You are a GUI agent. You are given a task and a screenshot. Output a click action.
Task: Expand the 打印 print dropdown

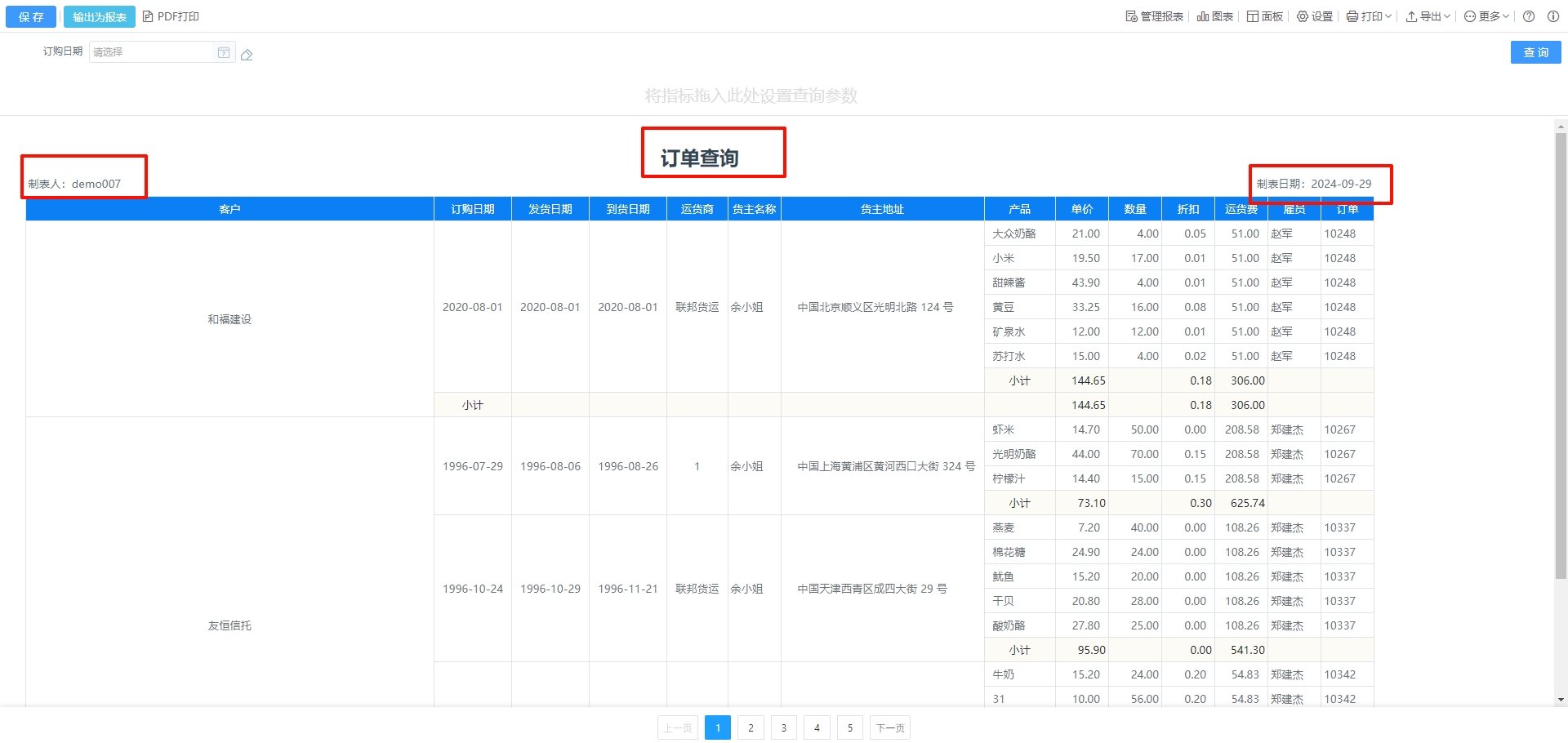(x=1369, y=16)
